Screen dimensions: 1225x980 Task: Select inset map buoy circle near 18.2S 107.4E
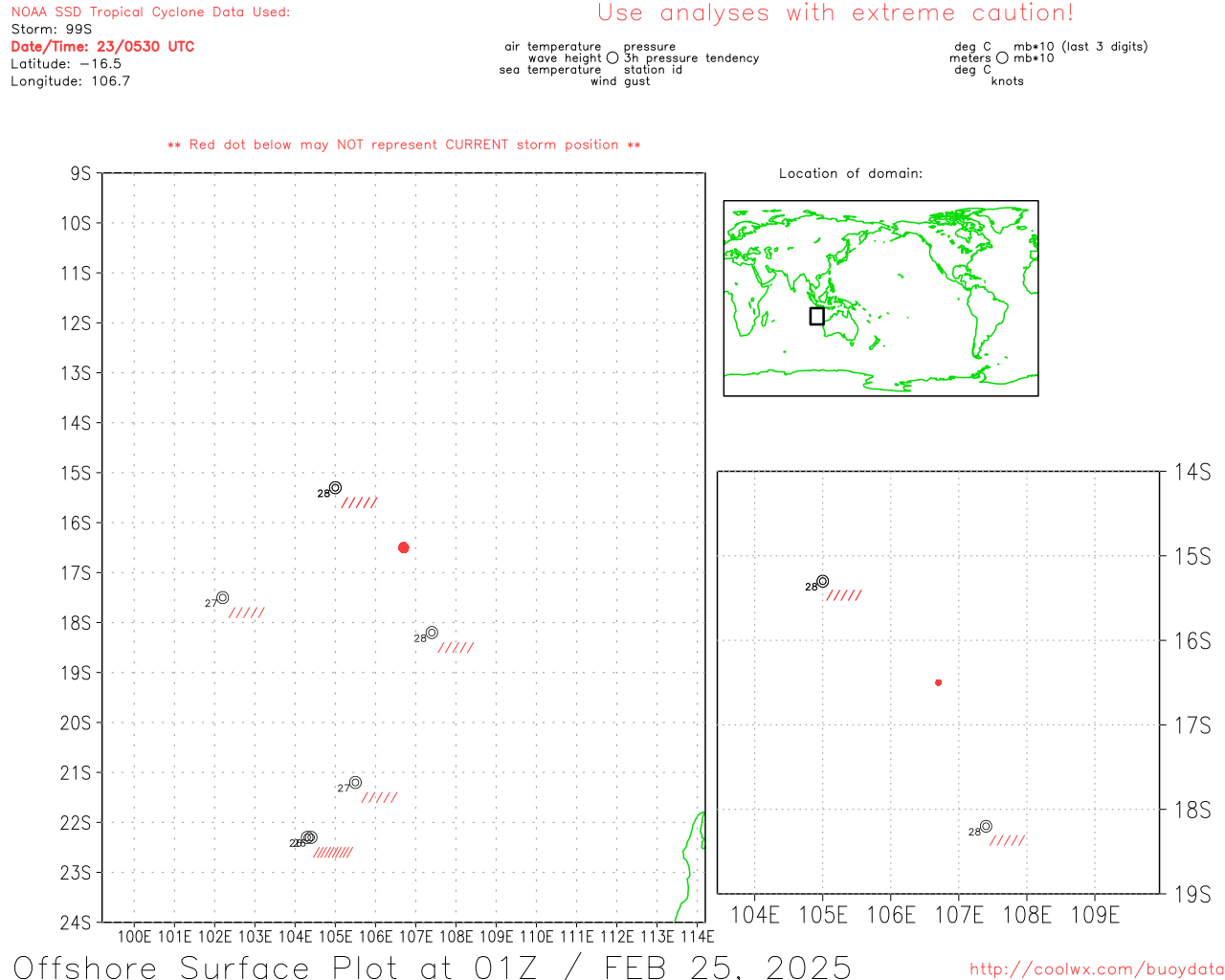click(x=986, y=826)
